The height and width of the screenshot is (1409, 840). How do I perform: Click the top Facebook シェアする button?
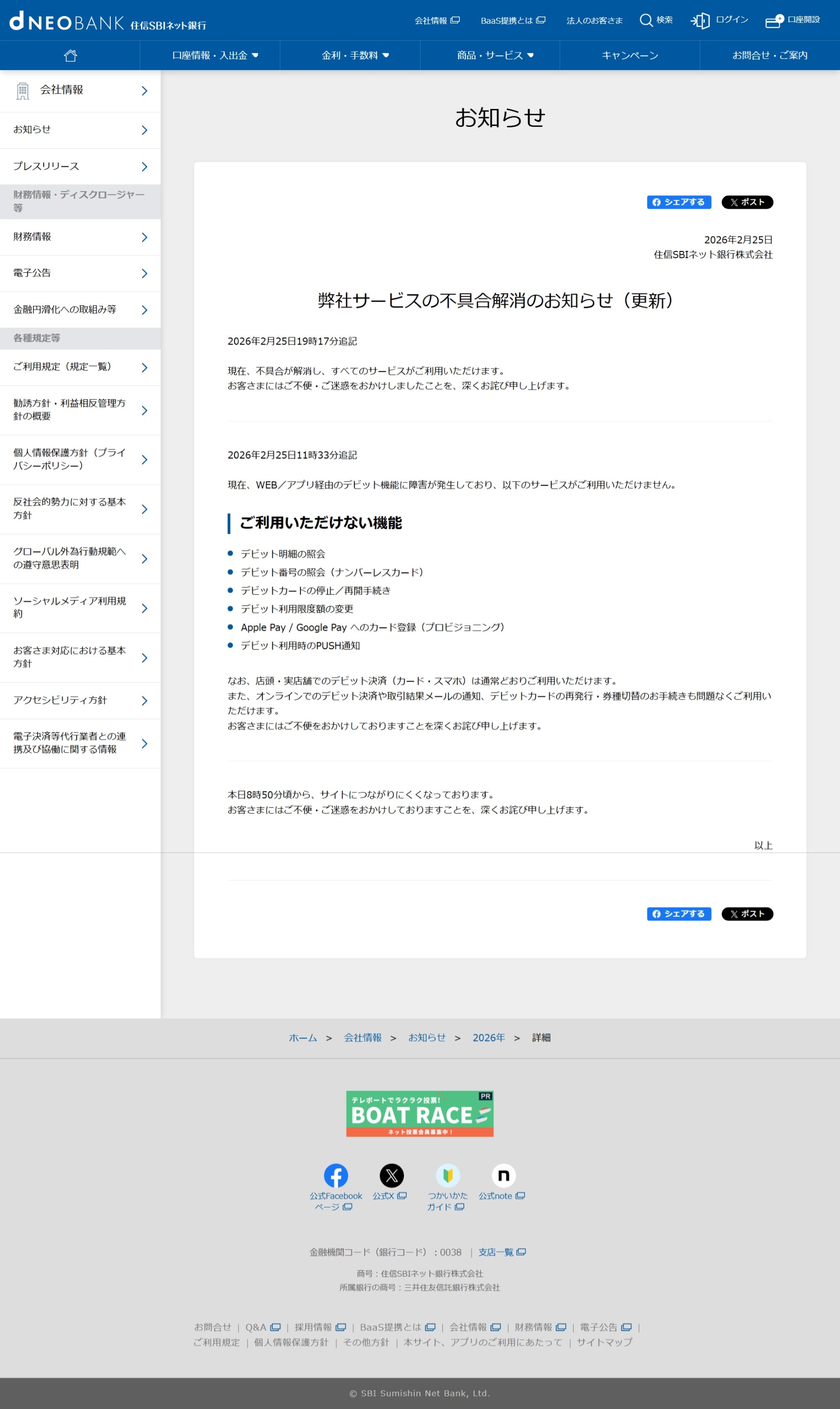(x=678, y=202)
